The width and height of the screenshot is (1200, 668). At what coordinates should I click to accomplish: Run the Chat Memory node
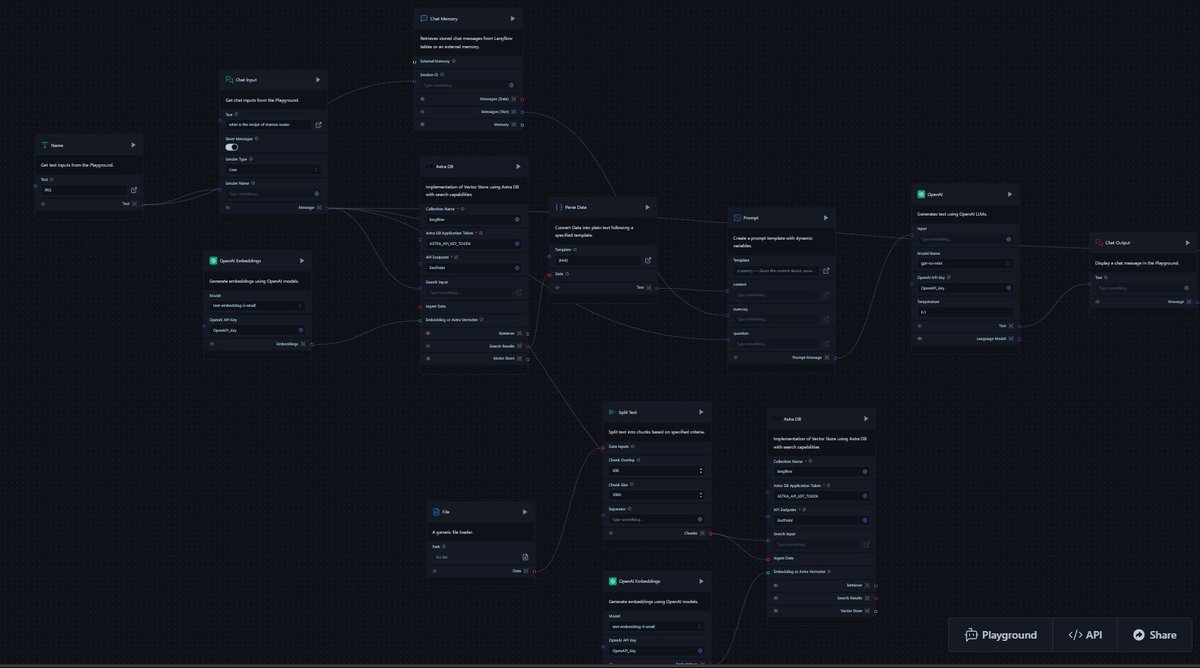[512, 18]
